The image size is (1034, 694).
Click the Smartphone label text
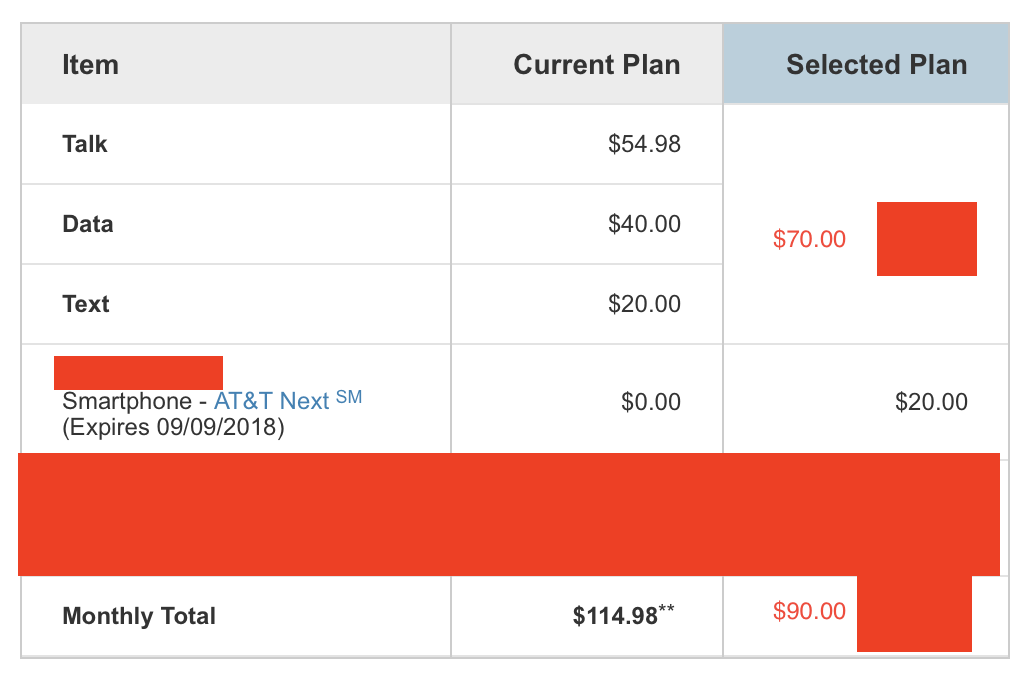point(127,402)
